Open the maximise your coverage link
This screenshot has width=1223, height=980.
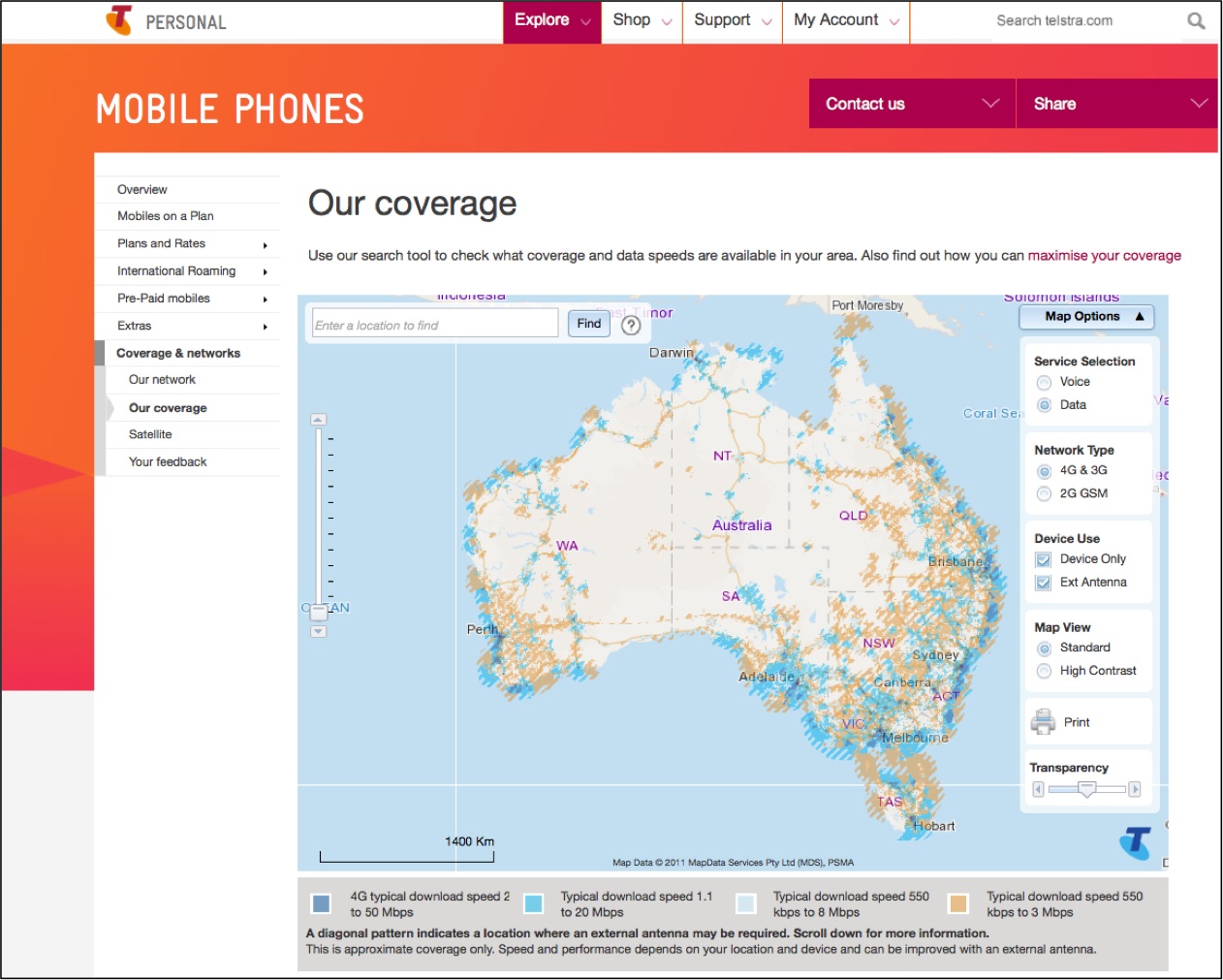point(1103,255)
